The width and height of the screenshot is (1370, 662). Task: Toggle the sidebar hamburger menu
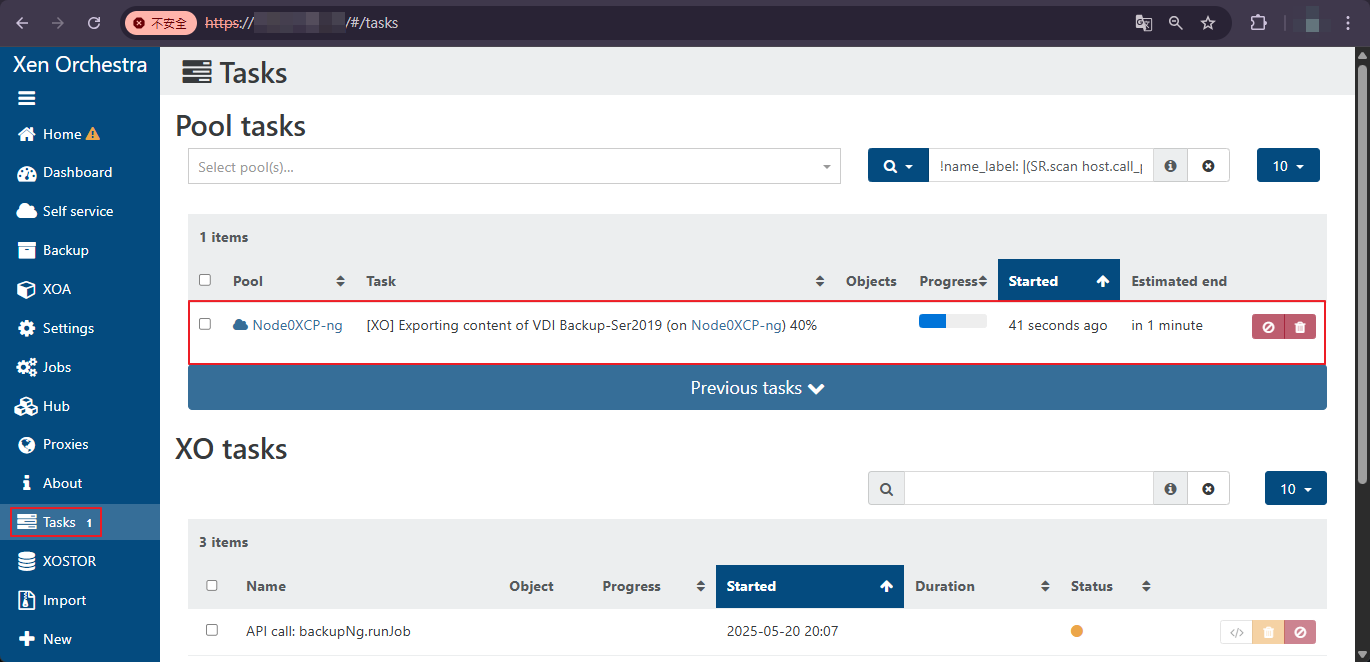(x=27, y=98)
